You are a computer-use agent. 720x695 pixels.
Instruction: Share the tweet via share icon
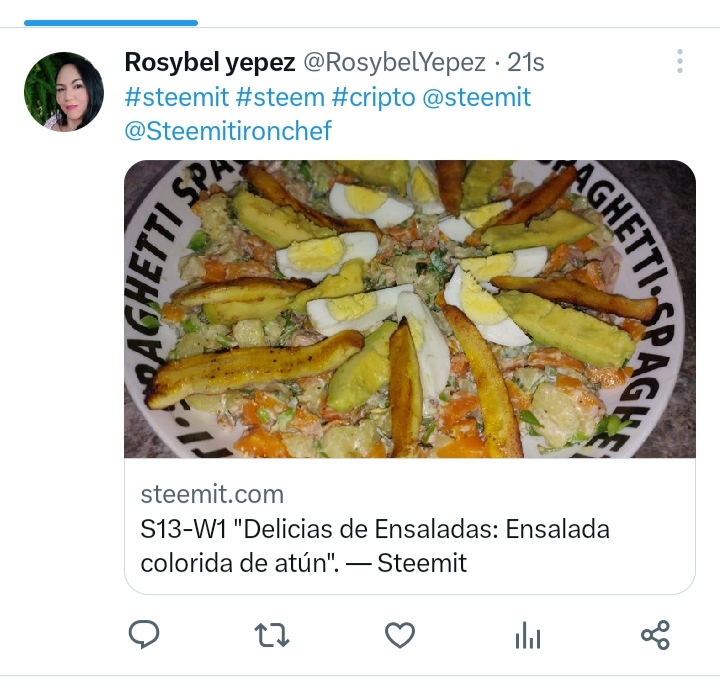(656, 635)
